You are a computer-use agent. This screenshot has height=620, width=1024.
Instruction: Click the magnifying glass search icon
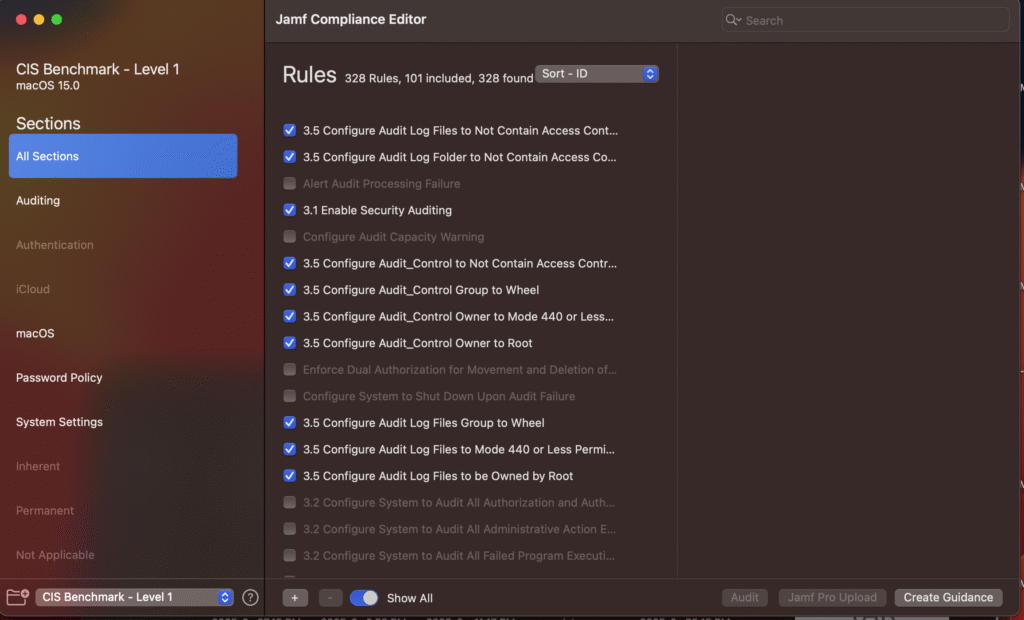click(x=734, y=20)
